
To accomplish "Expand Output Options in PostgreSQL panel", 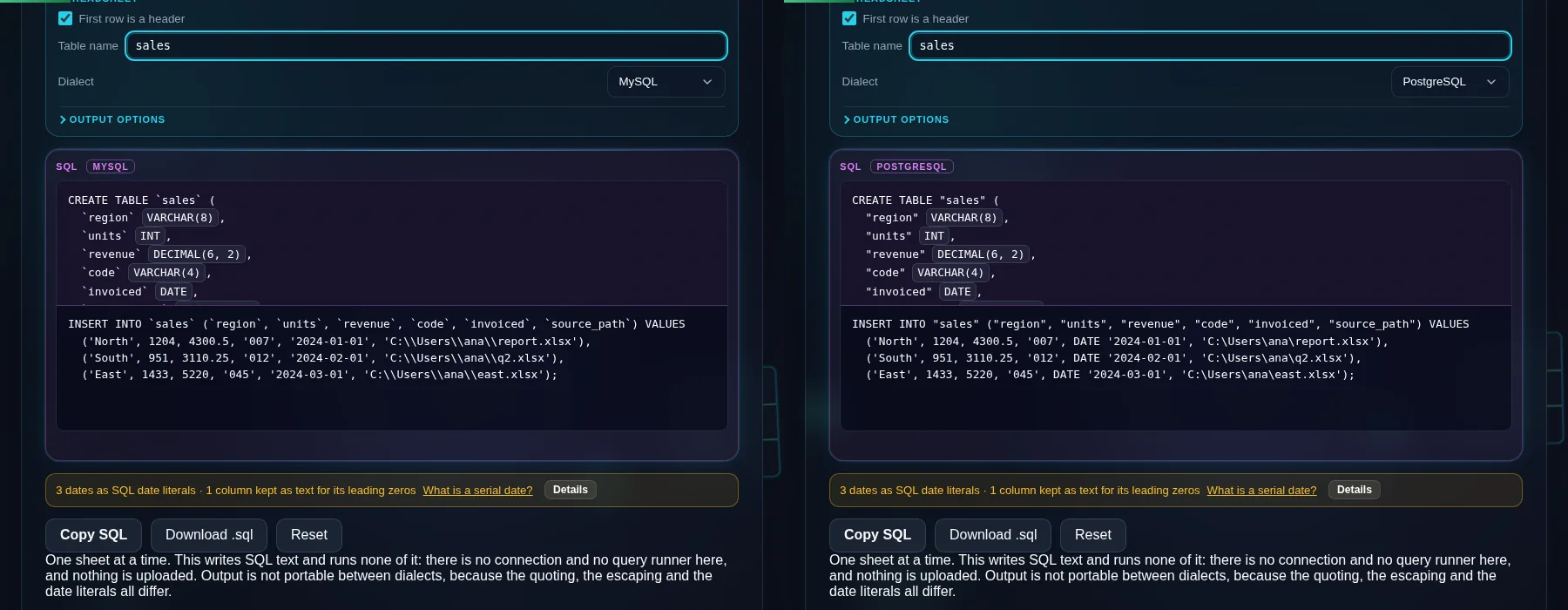I will (896, 119).
